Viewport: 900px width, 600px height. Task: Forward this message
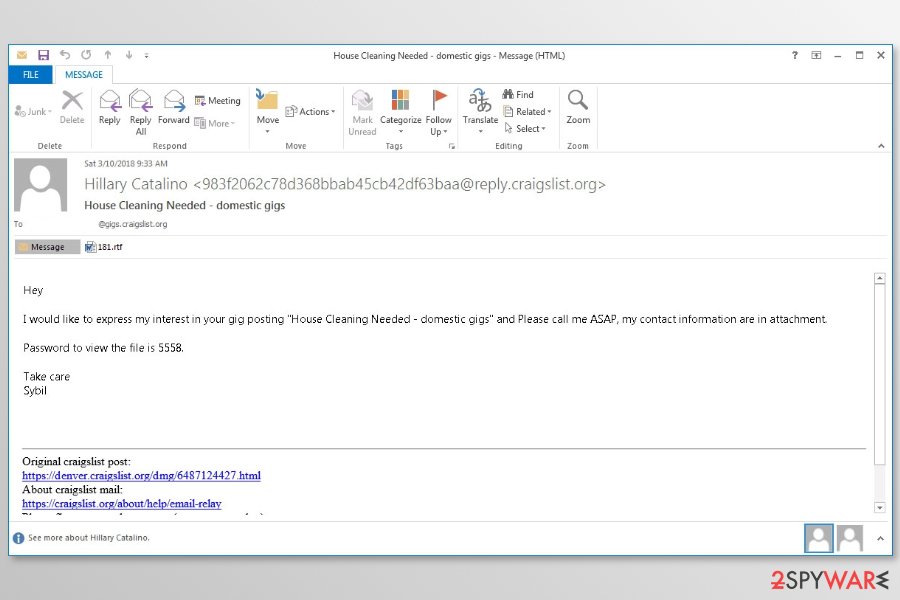[173, 107]
